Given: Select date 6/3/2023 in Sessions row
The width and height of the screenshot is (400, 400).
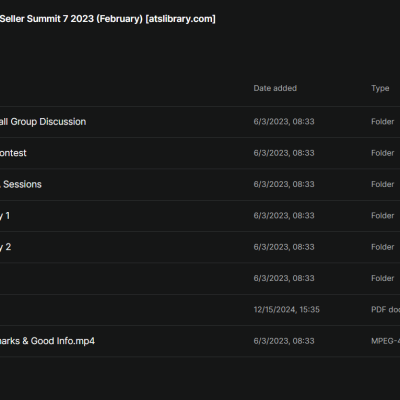Looking at the screenshot, I should 284,184.
